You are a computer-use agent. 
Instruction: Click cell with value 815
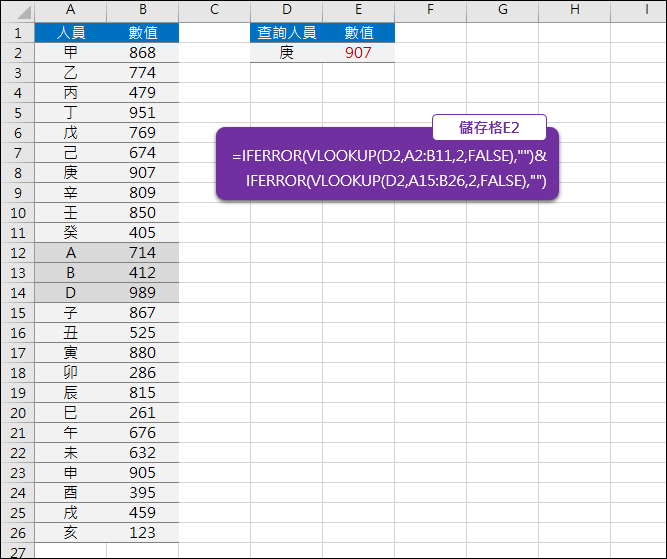(x=143, y=393)
